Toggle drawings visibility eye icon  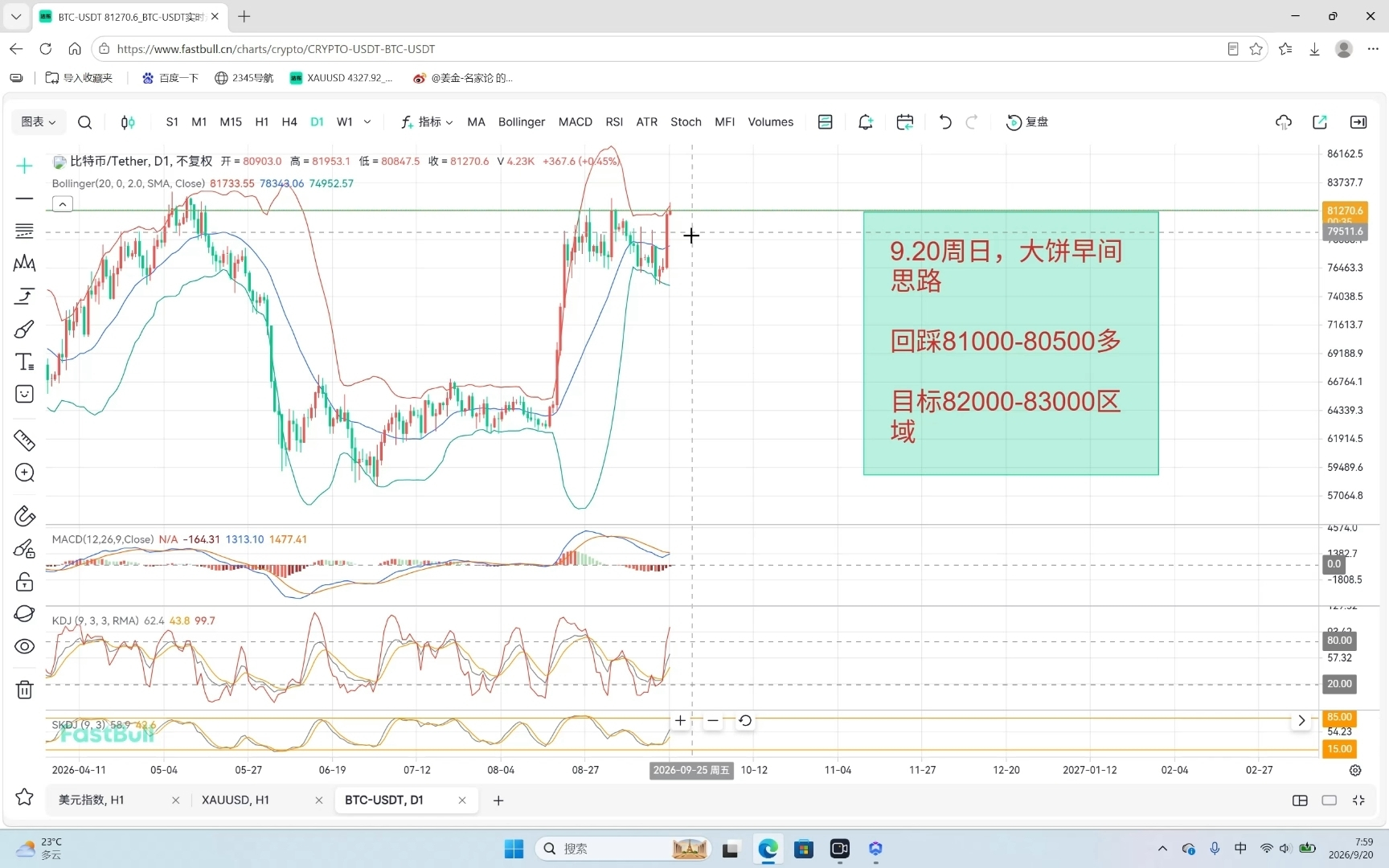[x=24, y=646]
